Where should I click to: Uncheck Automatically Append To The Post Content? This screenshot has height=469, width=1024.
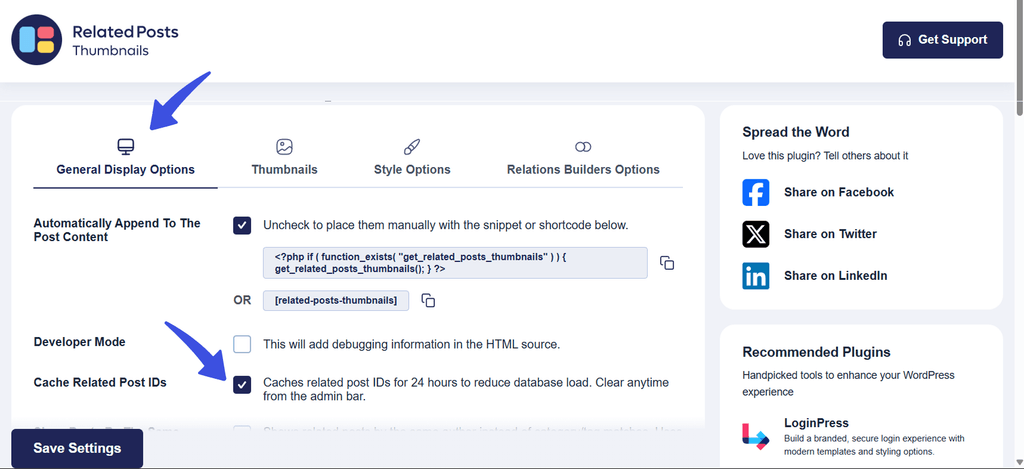[242, 225]
